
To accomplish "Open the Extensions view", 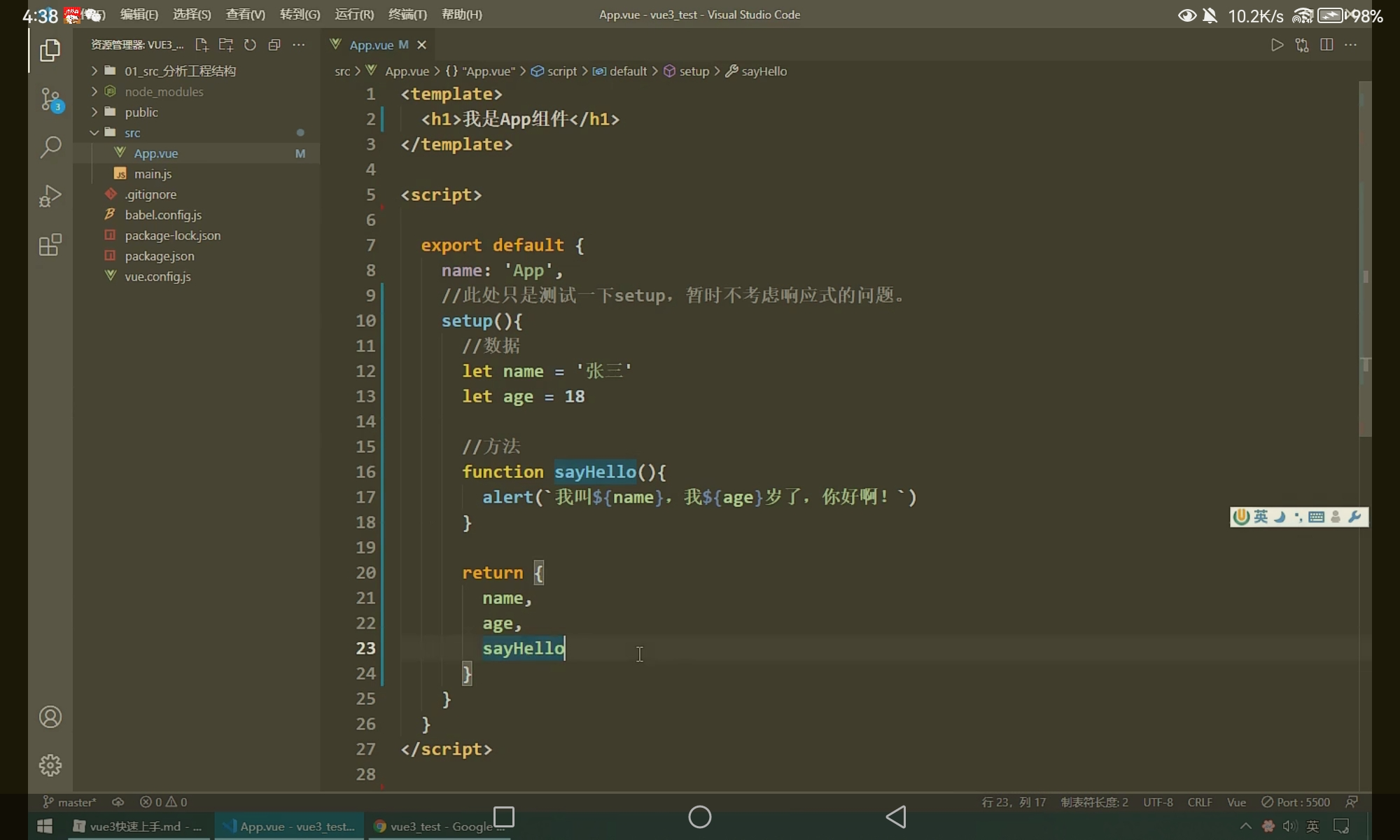I will click(x=50, y=245).
